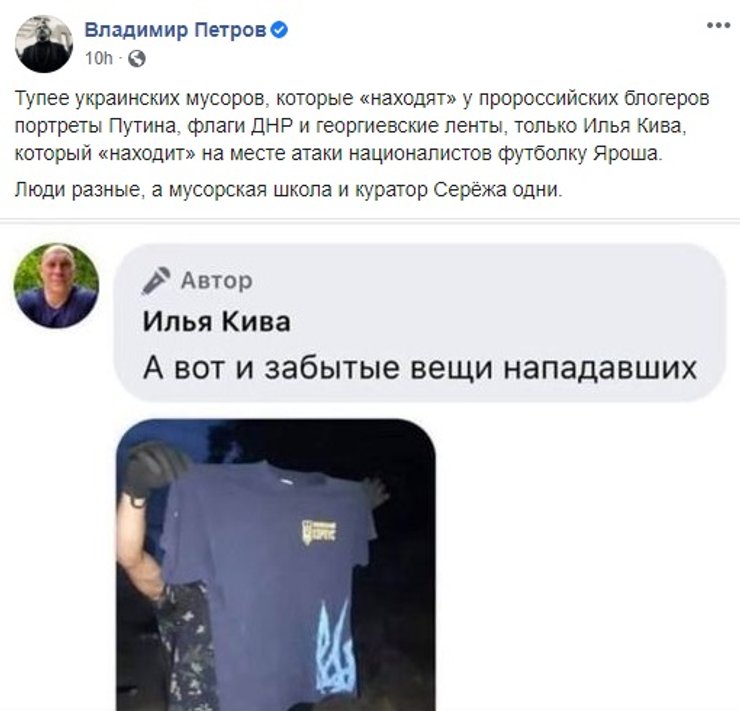
Task: Open the Владимир Петров profile name link
Action: 176,30
